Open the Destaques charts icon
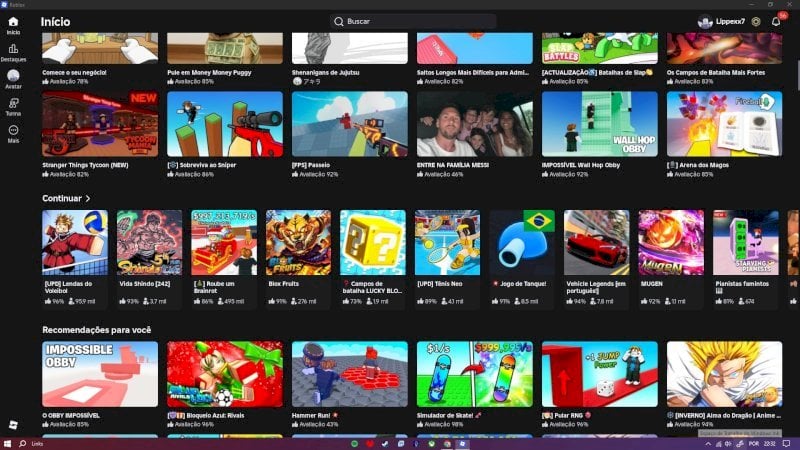Image resolution: width=800 pixels, height=450 pixels. coord(13,49)
